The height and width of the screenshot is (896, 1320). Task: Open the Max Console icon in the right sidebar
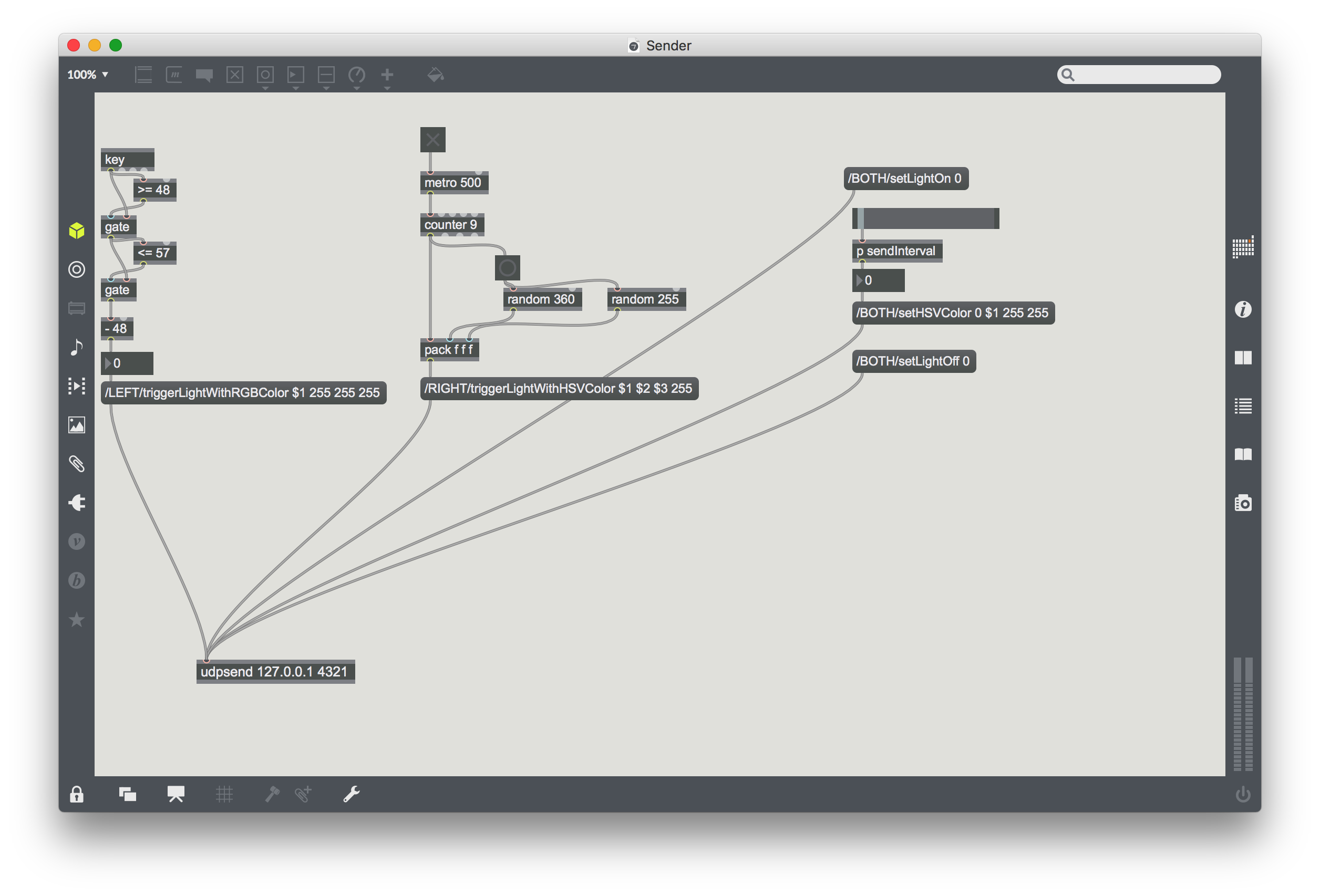click(1243, 405)
